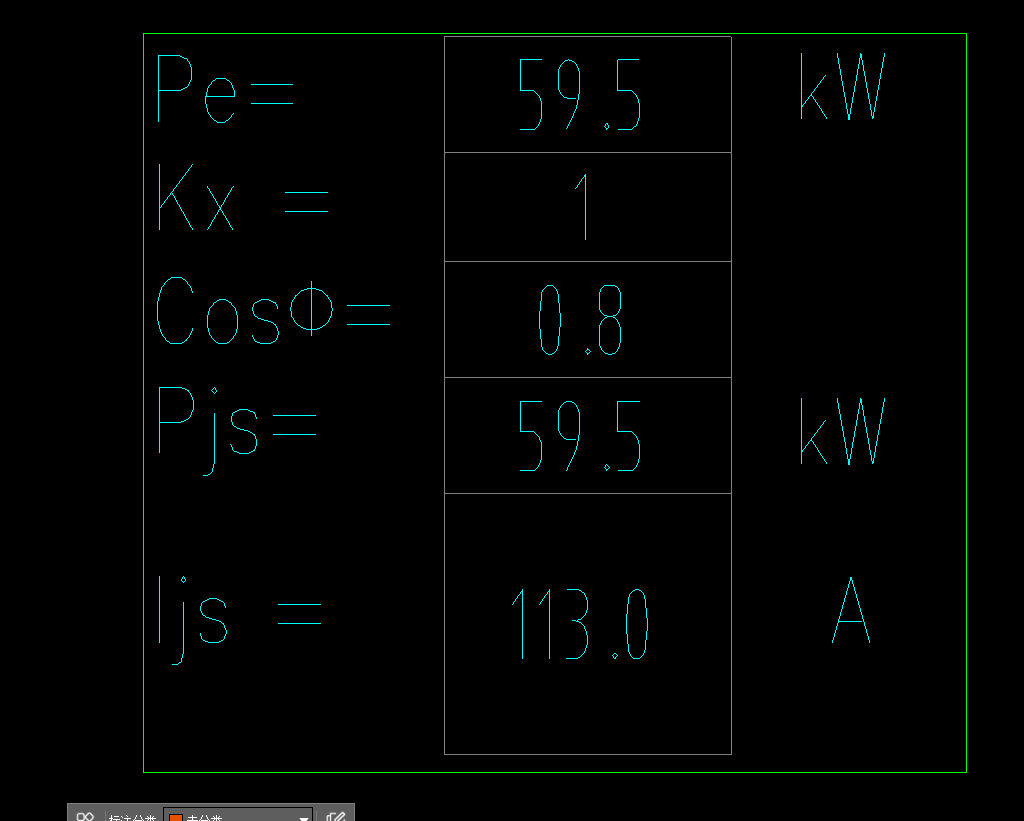The image size is (1024, 821).
Task: Select the value 1 in Kx row
Action: pos(583,207)
